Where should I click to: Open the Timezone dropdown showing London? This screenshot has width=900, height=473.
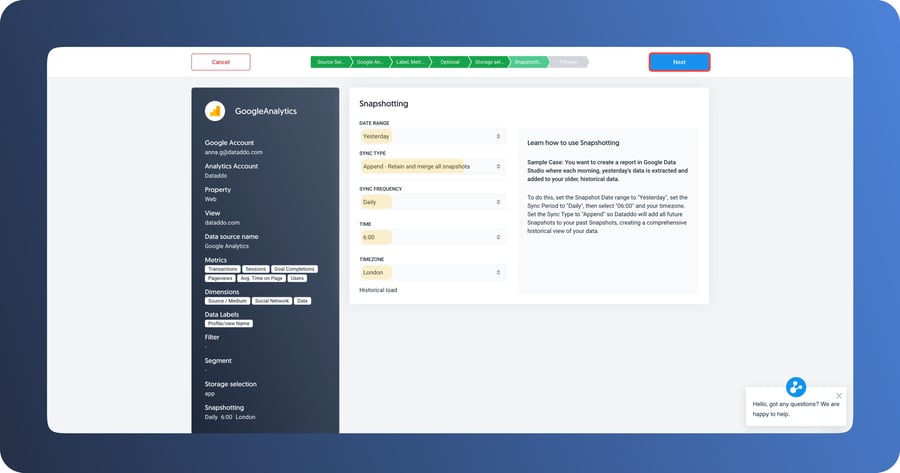pos(433,272)
